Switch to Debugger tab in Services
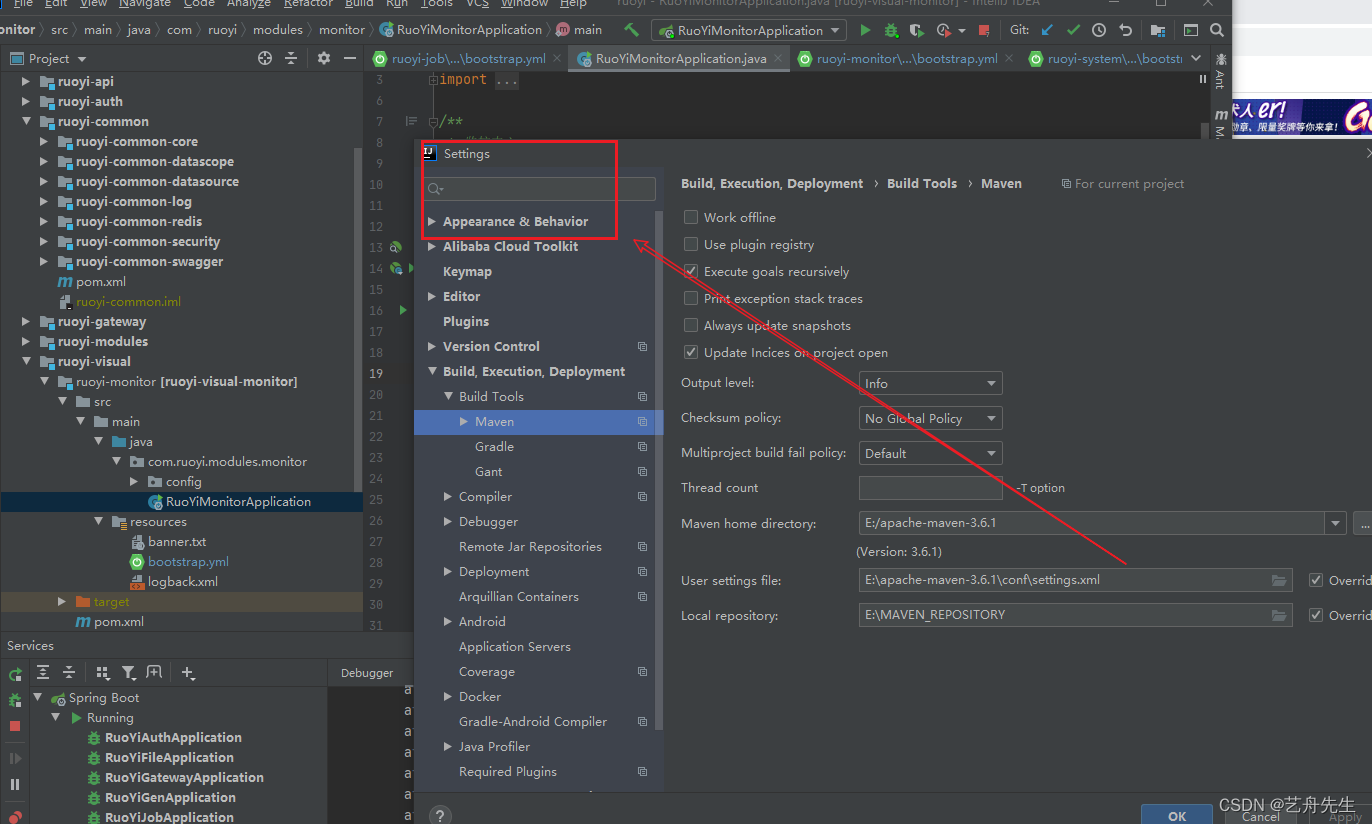This screenshot has height=824, width=1372. click(367, 673)
